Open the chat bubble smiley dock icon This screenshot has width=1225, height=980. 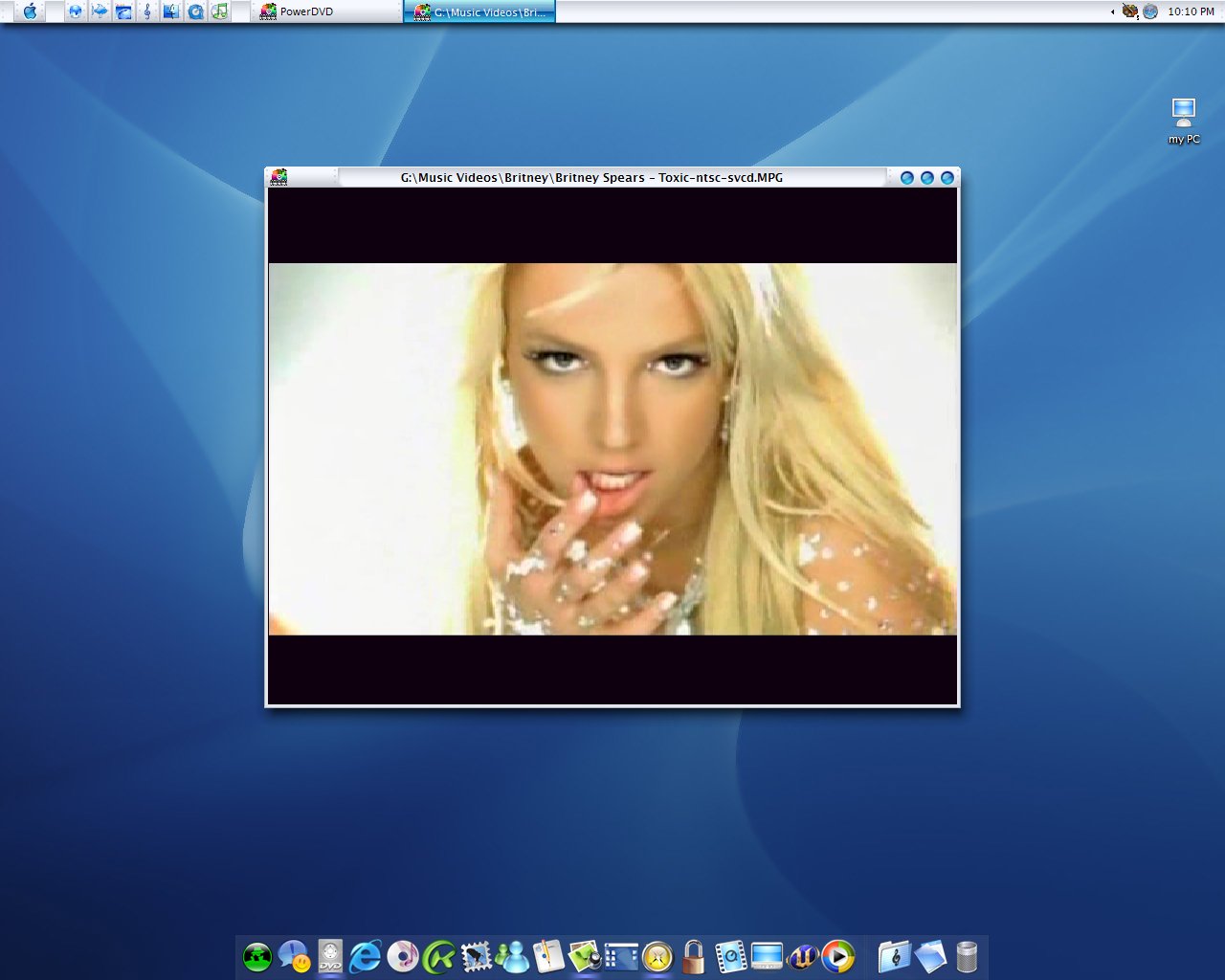pyautogui.click(x=294, y=956)
